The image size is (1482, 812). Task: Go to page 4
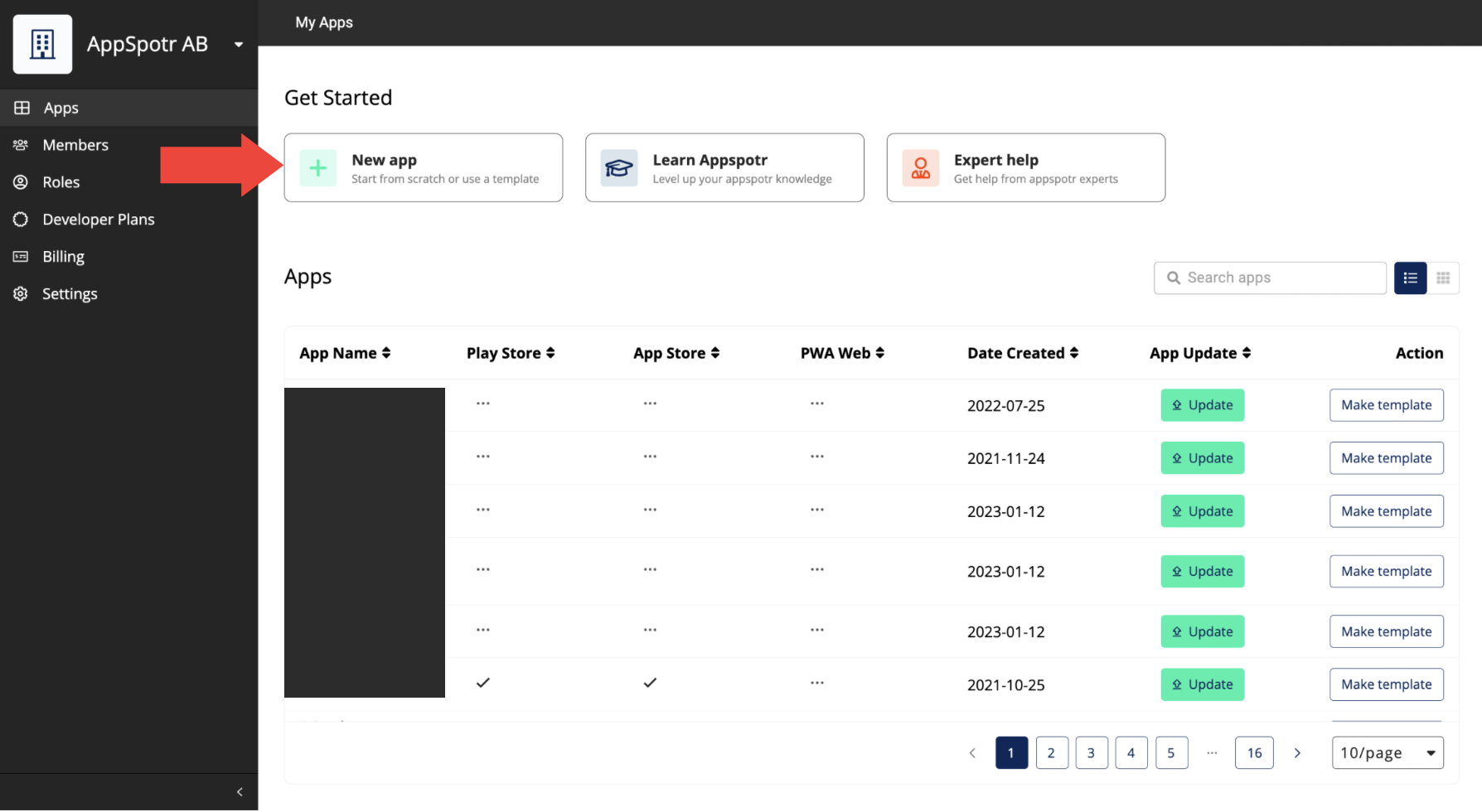[x=1131, y=753]
